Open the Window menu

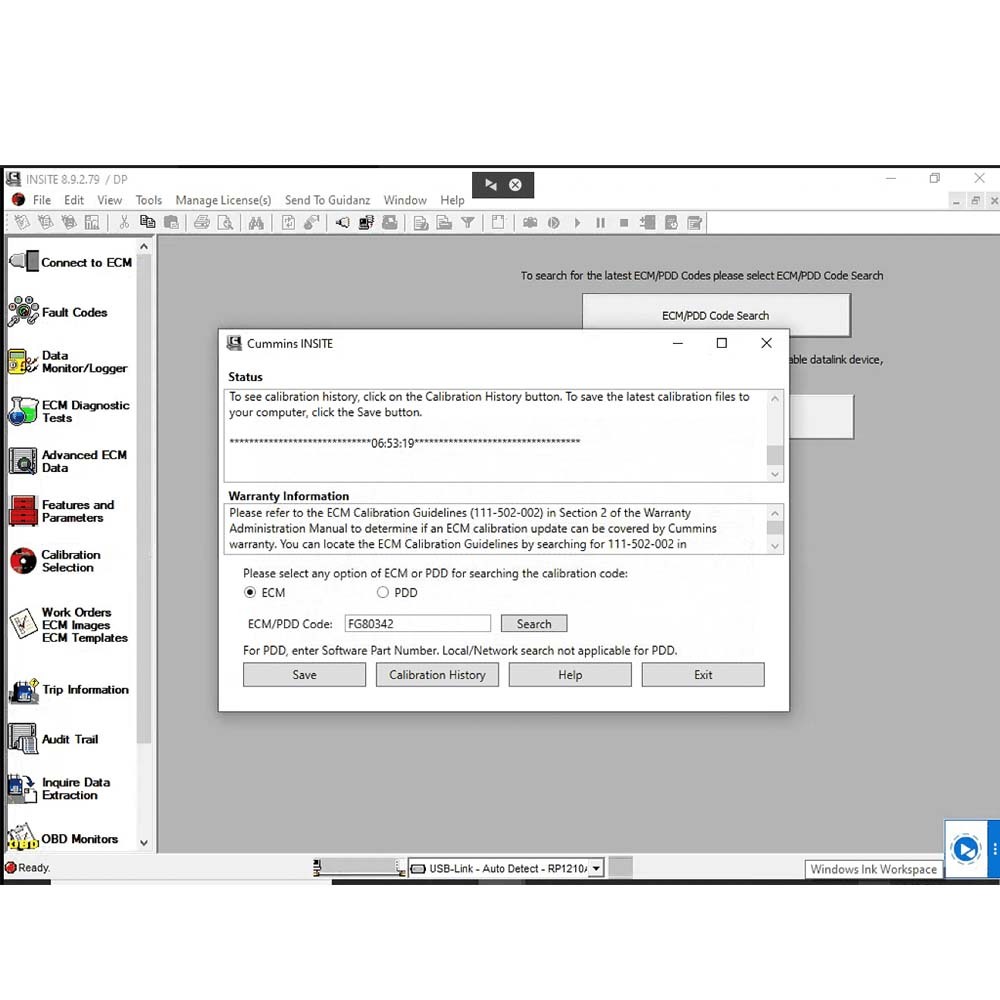click(x=405, y=200)
